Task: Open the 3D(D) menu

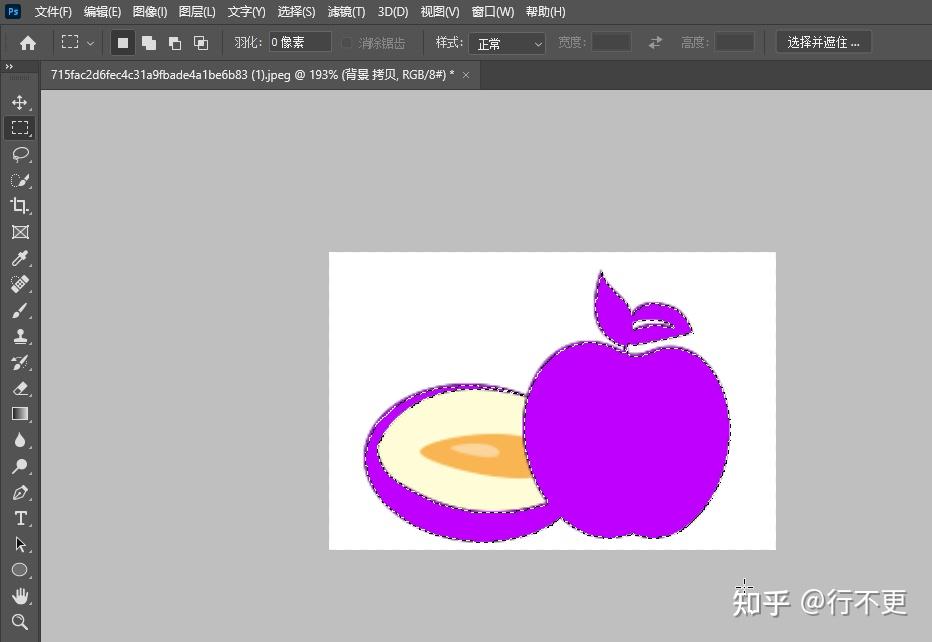Action: 393,12
